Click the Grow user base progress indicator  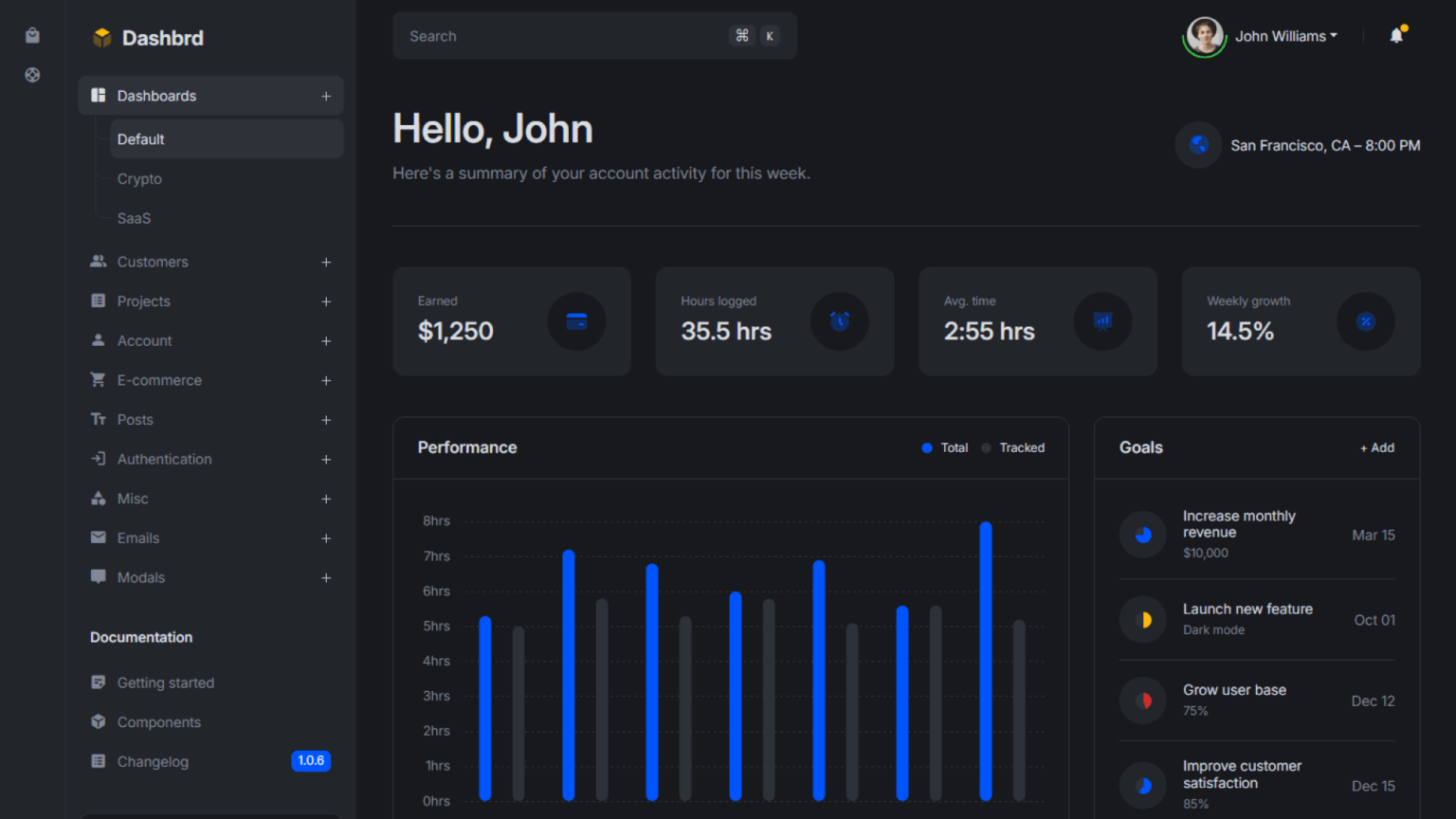point(1143,701)
